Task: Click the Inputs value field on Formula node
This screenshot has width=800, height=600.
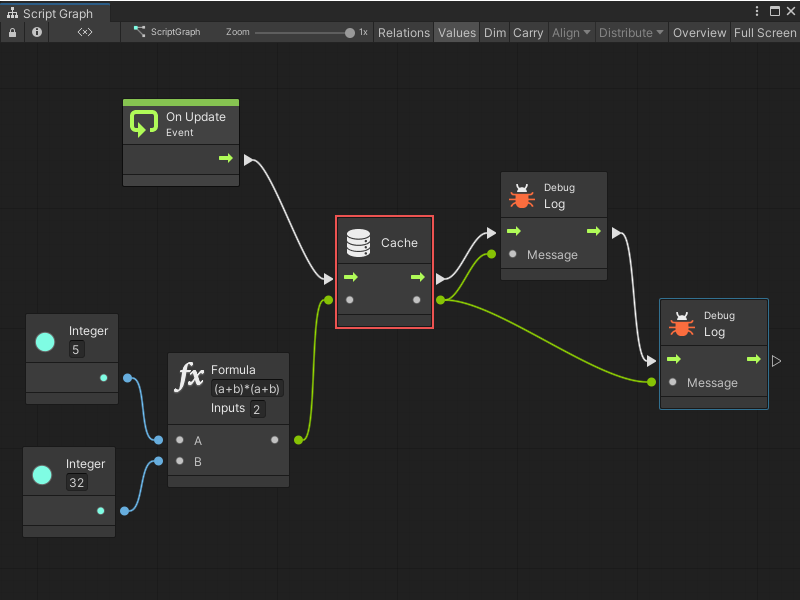Action: tap(258, 409)
